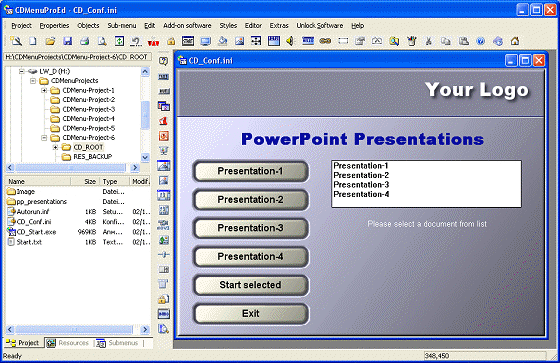Image resolution: width=560 pixels, height=363 pixels.
Task: Click the trash bin icon in vertical toolbar
Action: tap(163, 284)
